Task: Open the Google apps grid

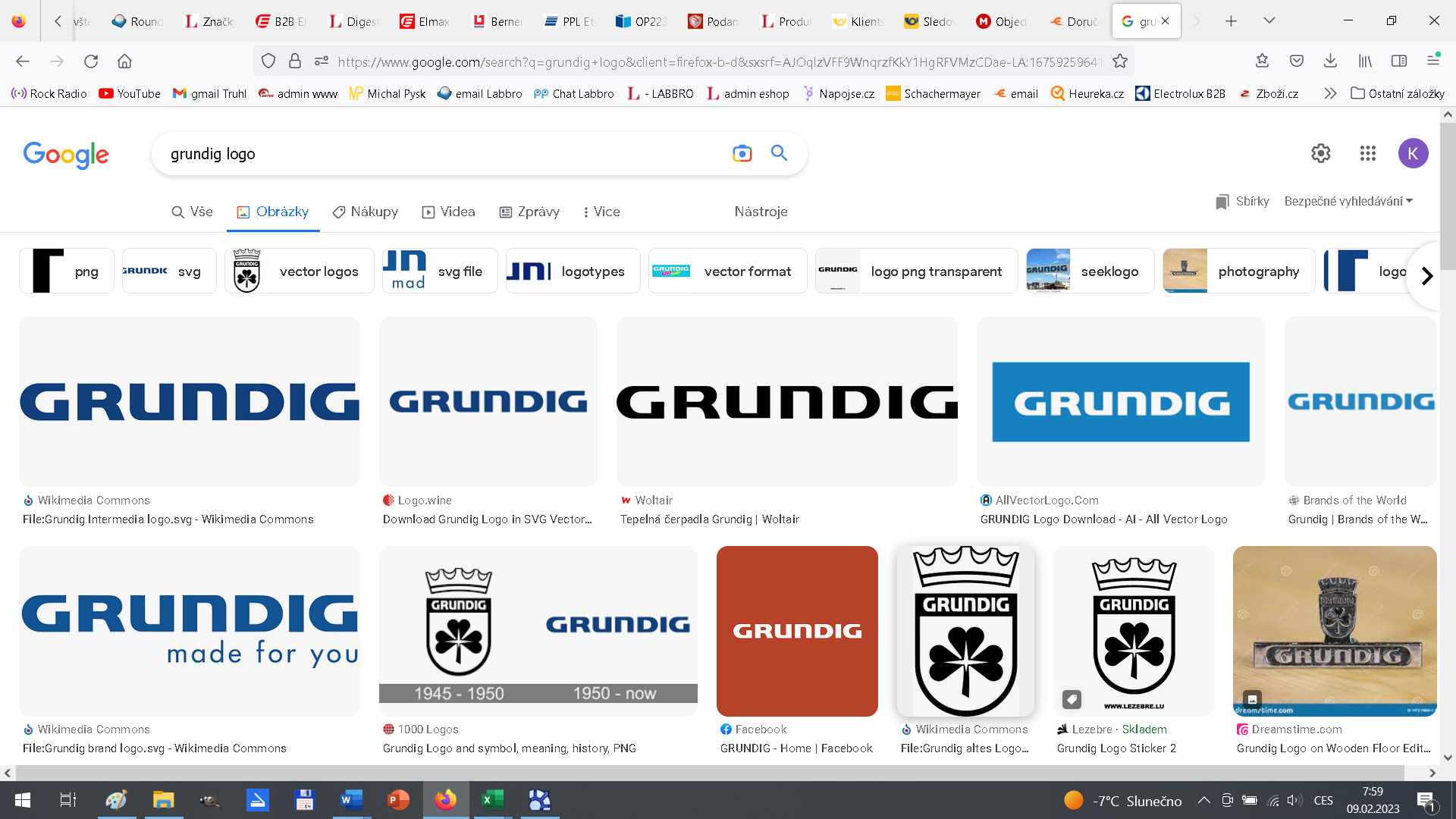Action: pyautogui.click(x=1368, y=153)
